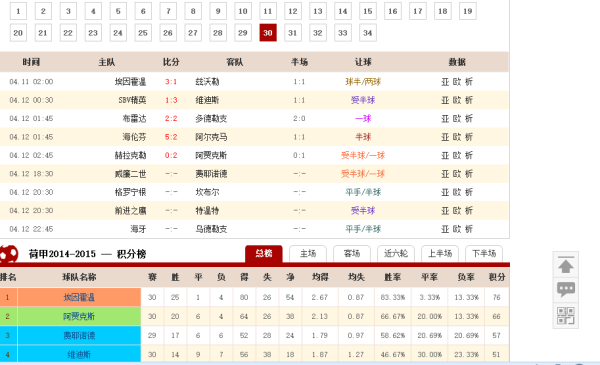The width and height of the screenshot is (600, 365).
Task: Go to round 19
Action: [x=468, y=11]
